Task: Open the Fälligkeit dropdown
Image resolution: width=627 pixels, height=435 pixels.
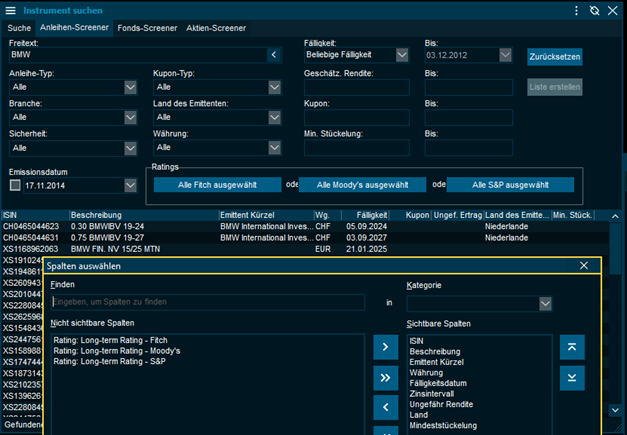Action: pyautogui.click(x=404, y=55)
